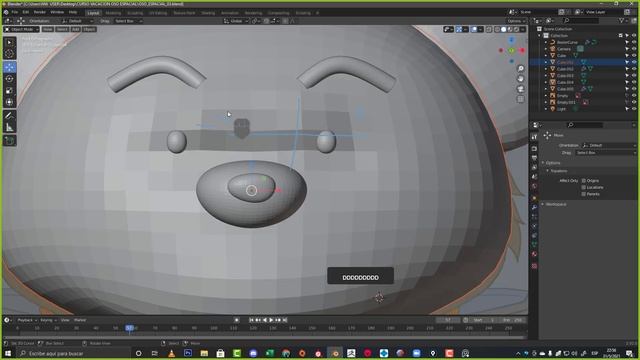Image resolution: width=640 pixels, height=360 pixels.
Task: Click the Z axis on navigation gizmo
Action: [511, 40]
